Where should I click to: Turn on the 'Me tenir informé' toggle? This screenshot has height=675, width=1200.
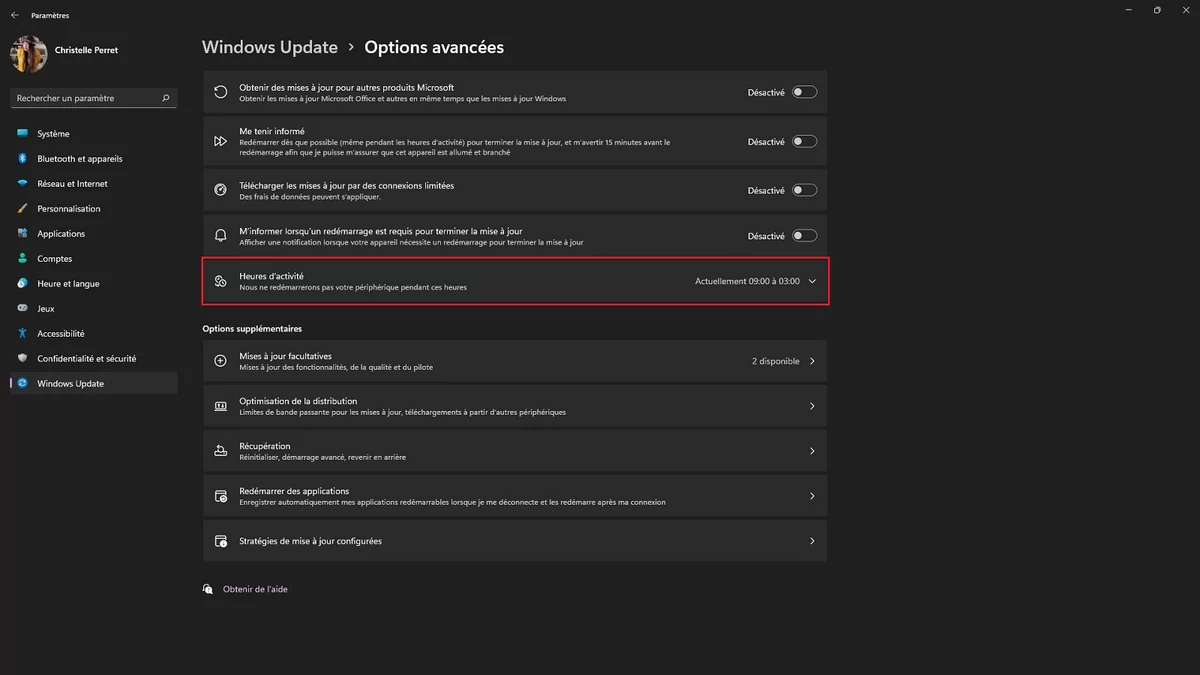804,142
